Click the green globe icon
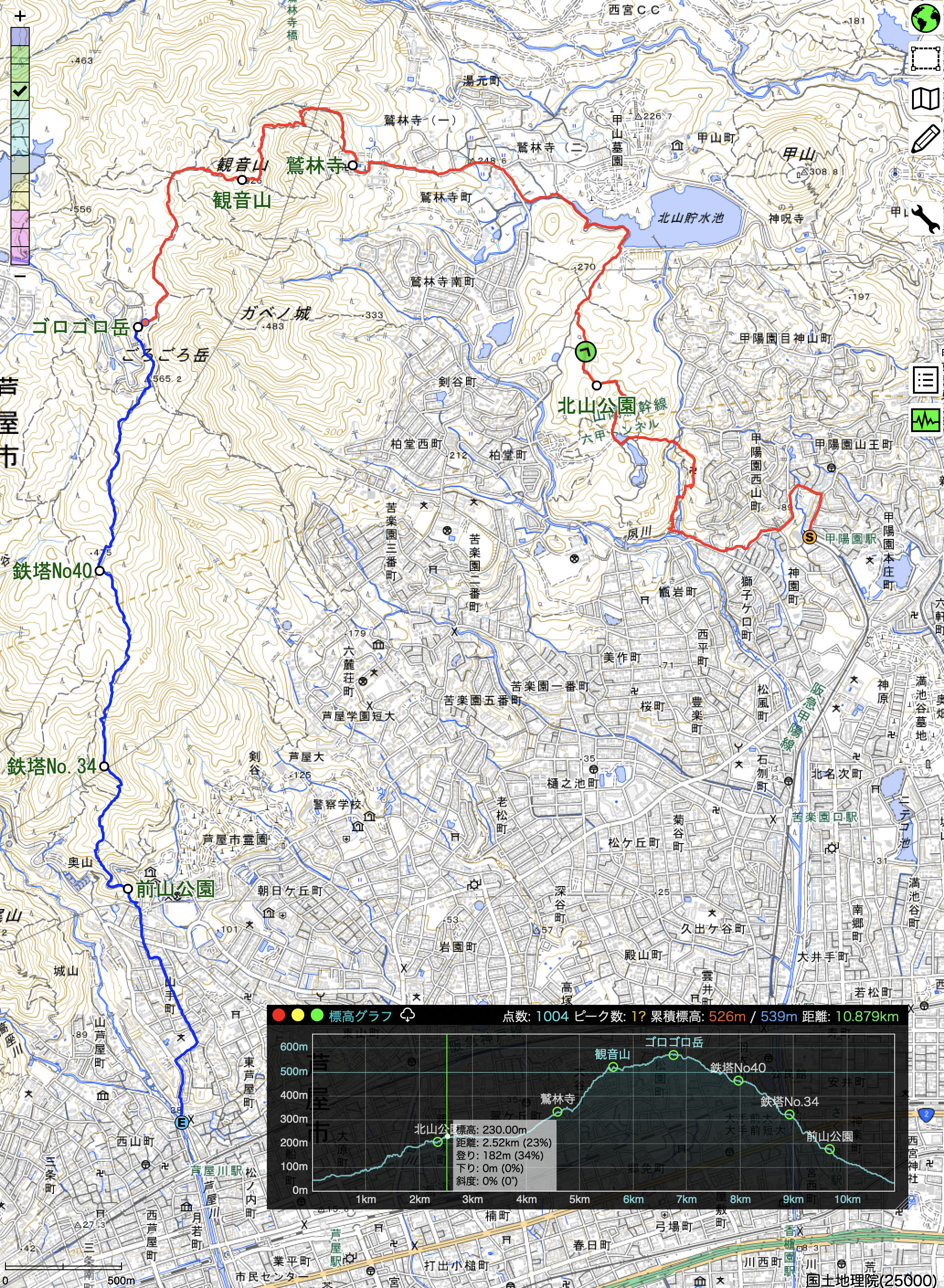The width and height of the screenshot is (944, 1288). coord(926,19)
